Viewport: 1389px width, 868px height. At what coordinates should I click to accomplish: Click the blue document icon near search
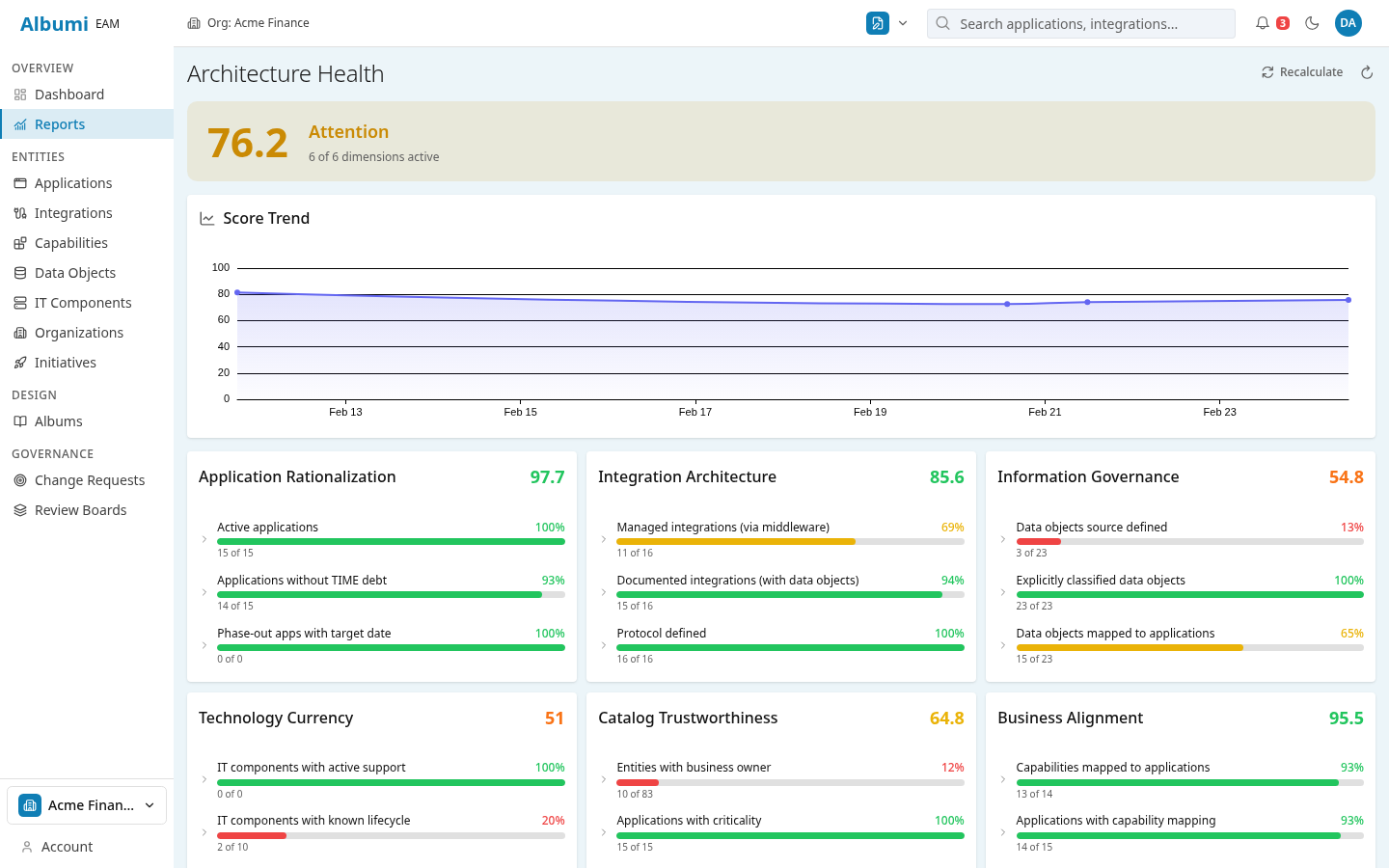point(878,22)
